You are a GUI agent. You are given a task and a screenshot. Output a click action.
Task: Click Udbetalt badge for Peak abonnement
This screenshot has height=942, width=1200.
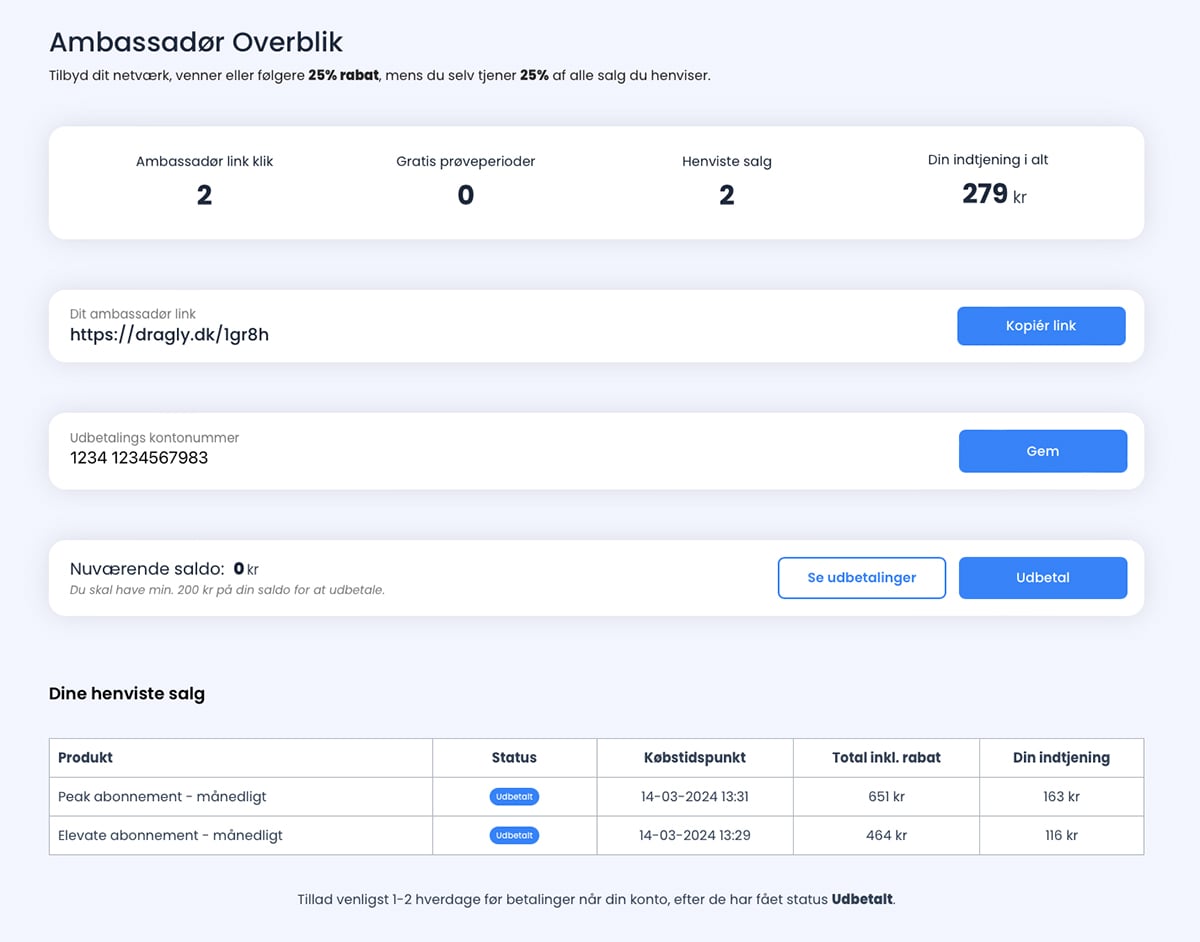(514, 797)
